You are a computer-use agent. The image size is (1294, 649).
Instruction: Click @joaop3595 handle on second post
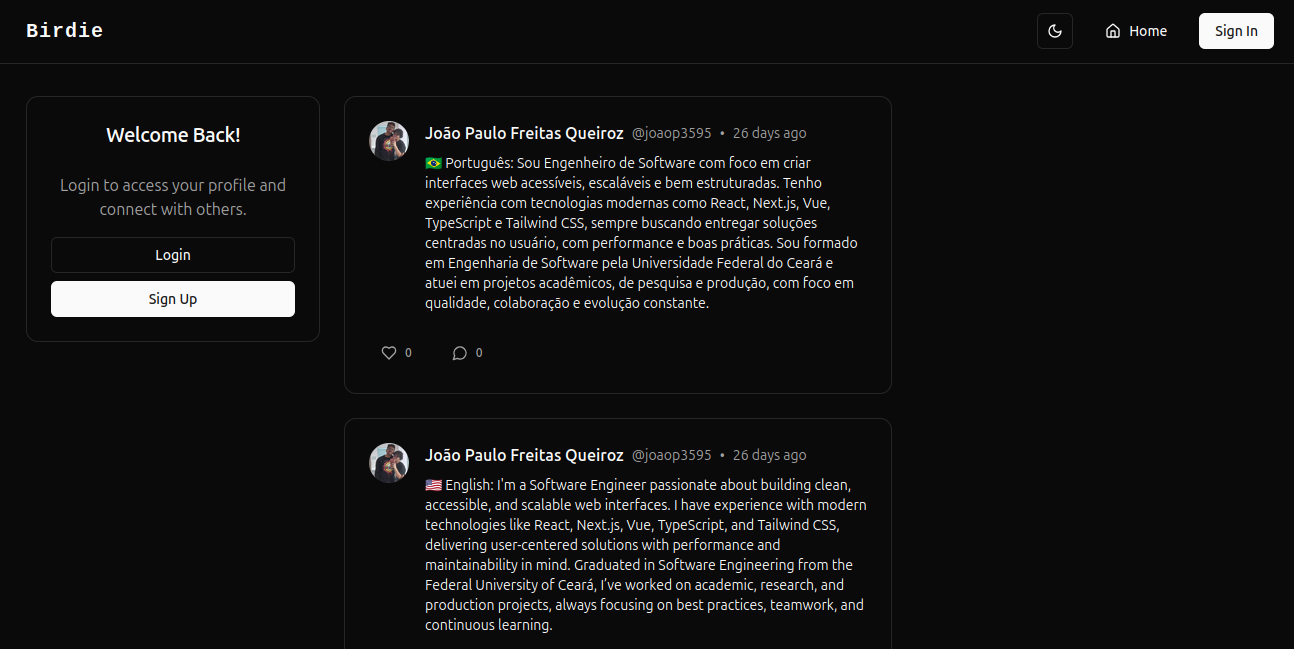[x=672, y=455]
